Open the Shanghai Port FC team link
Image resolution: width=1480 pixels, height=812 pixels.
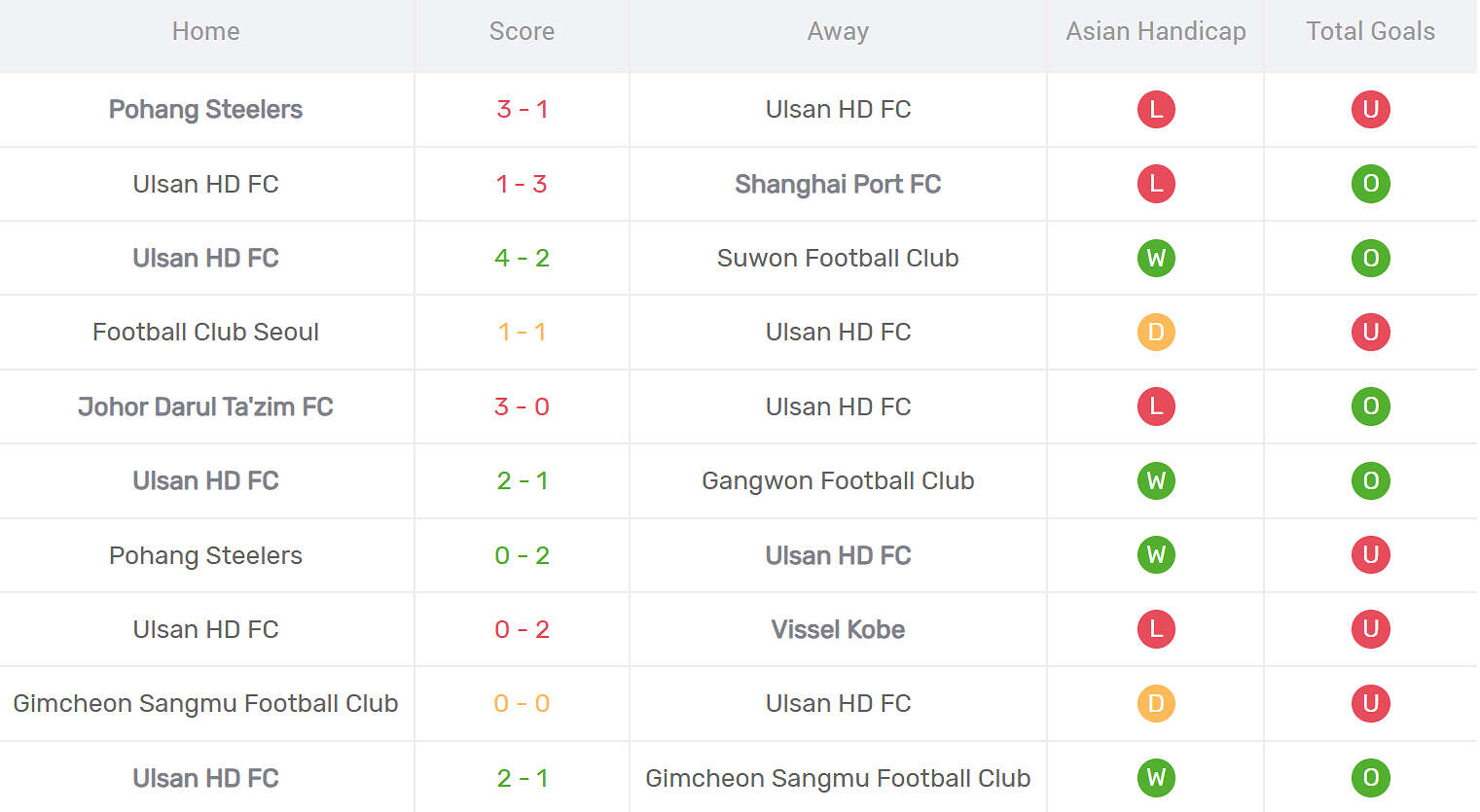pos(838,184)
